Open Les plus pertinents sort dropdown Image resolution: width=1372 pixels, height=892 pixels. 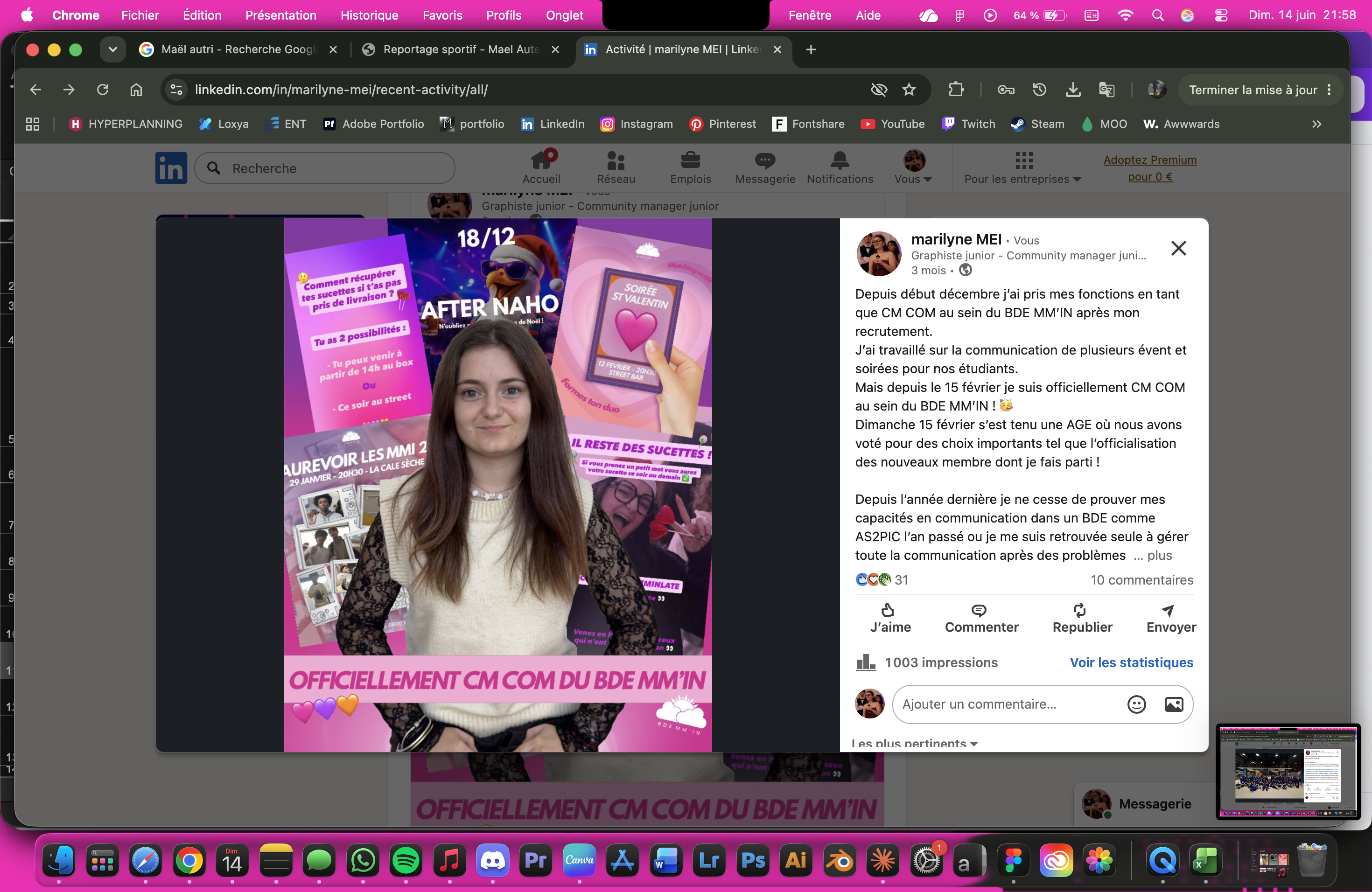(x=915, y=742)
